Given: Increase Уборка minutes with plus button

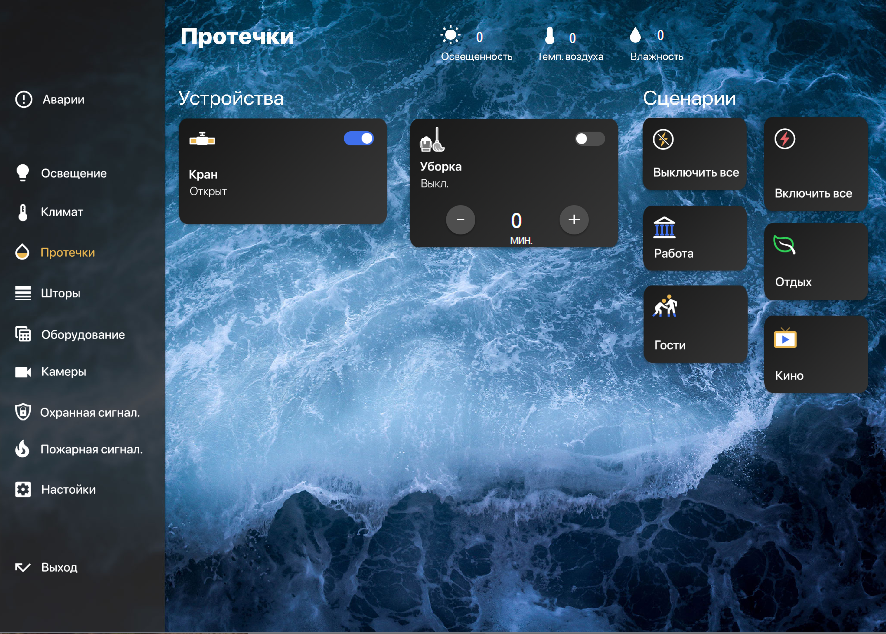Looking at the screenshot, I should (574, 220).
